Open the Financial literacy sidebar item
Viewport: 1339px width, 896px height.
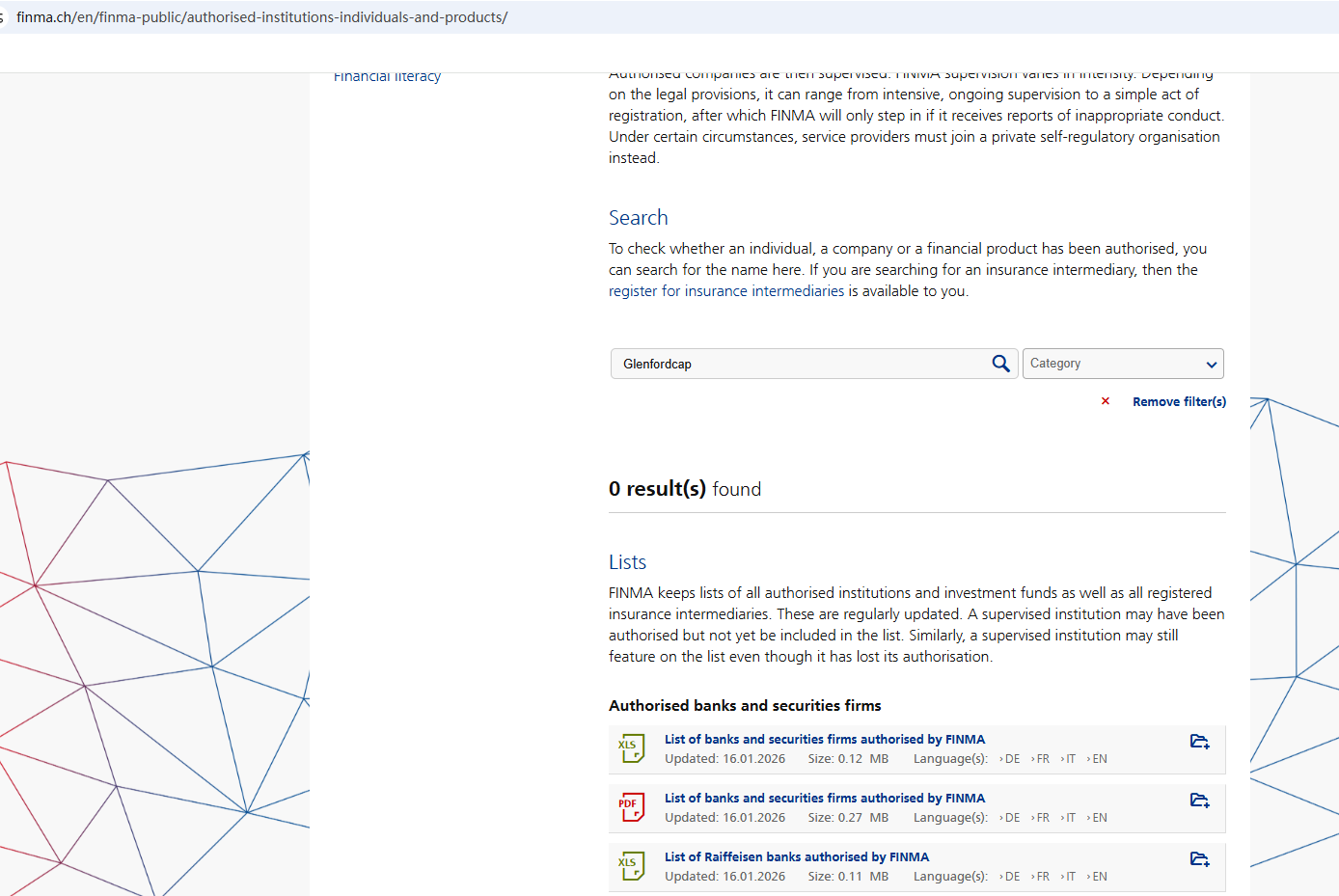(387, 77)
